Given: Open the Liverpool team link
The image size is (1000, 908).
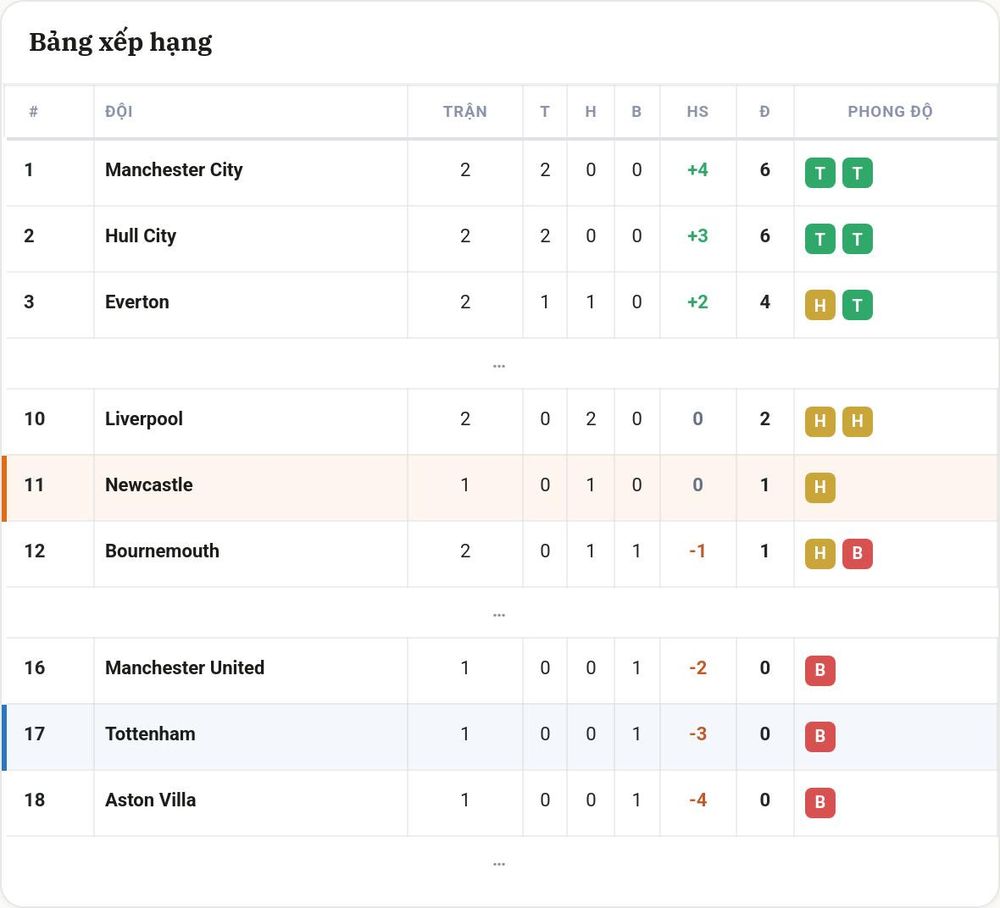Looking at the screenshot, I should 144,419.
